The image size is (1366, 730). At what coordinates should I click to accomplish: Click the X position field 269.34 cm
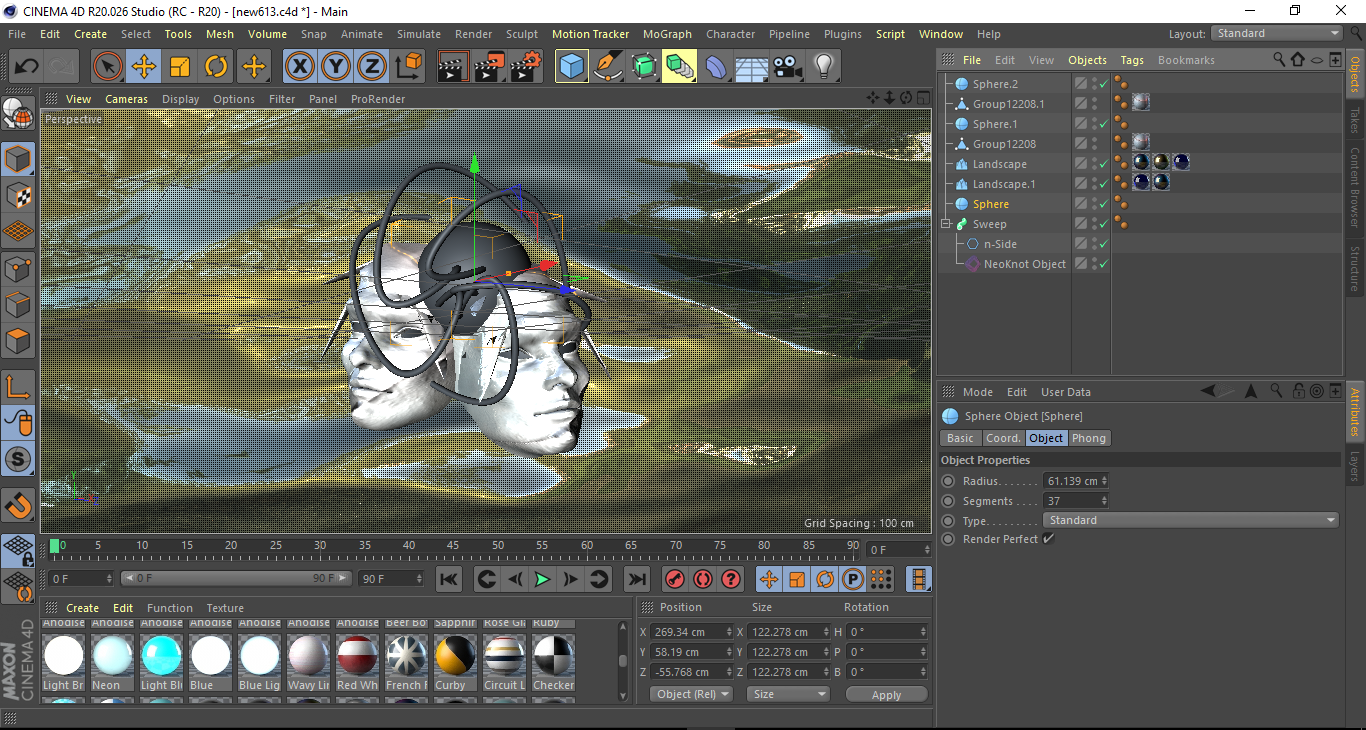pyautogui.click(x=686, y=632)
